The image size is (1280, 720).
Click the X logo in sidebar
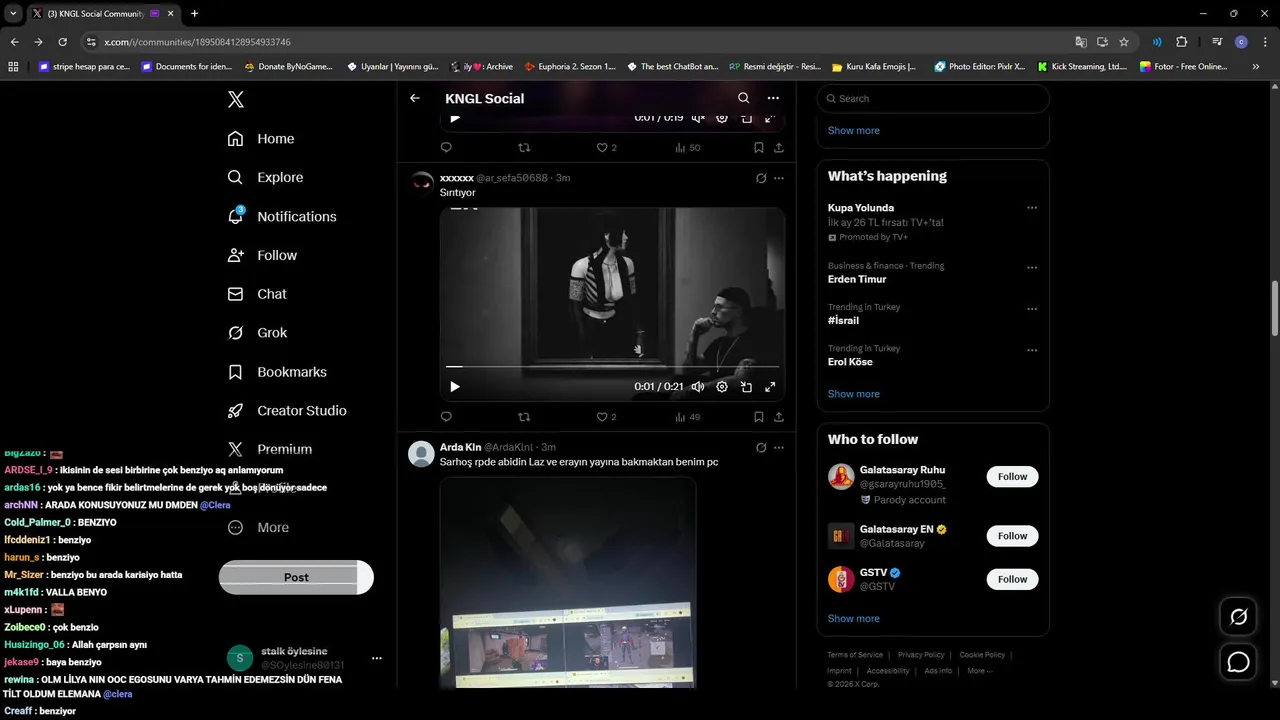tap(235, 99)
